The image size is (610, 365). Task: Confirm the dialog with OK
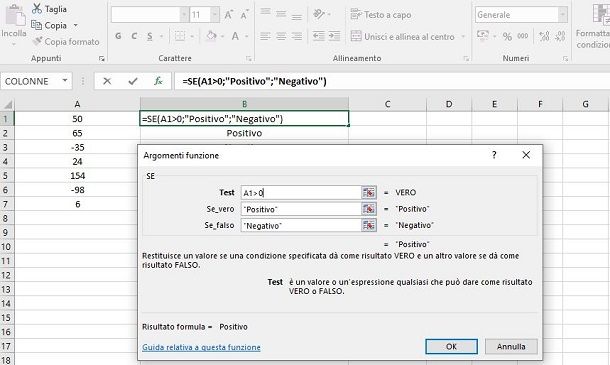click(451, 346)
